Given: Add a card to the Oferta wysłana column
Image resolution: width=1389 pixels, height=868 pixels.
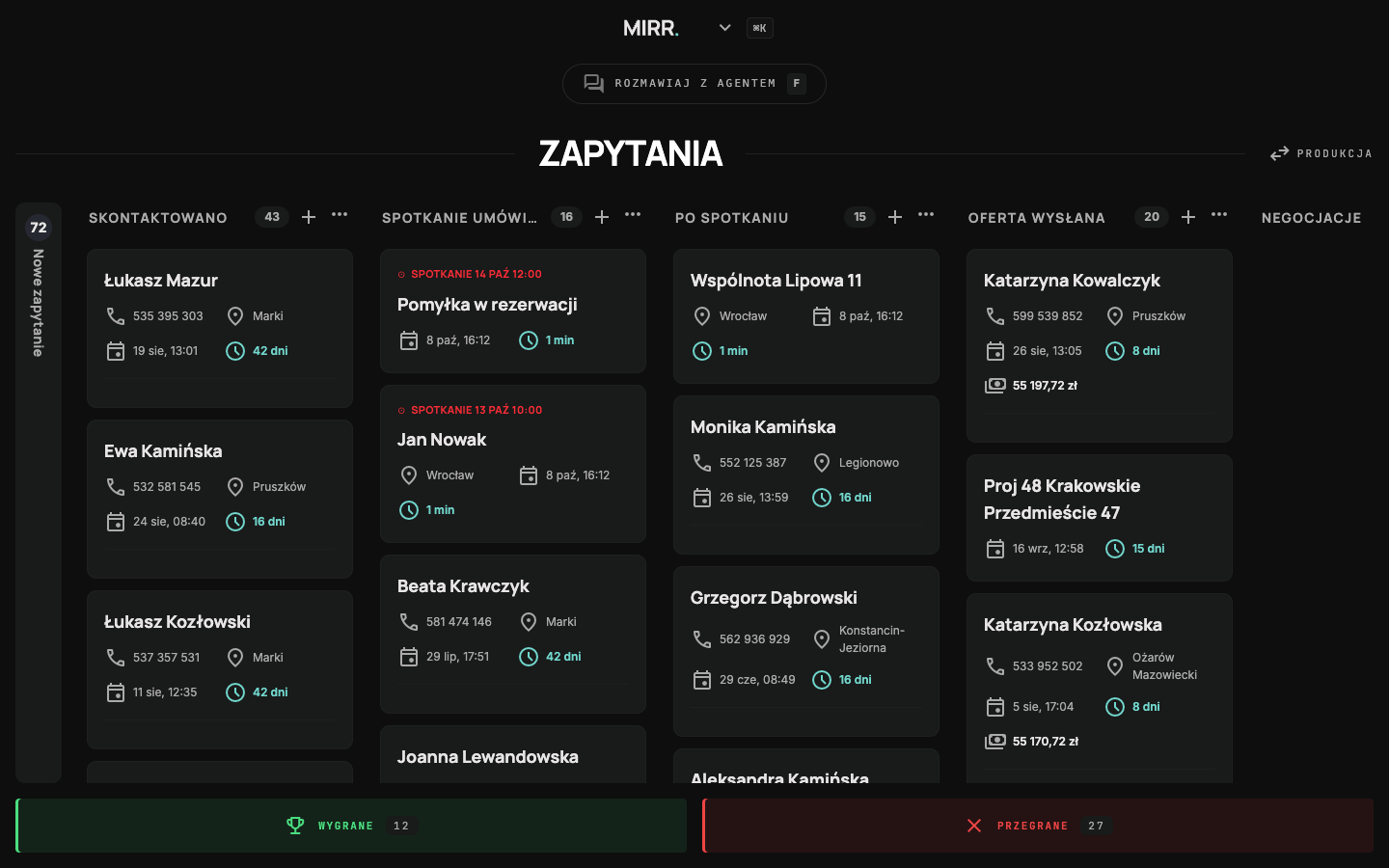Looking at the screenshot, I should (x=1188, y=217).
